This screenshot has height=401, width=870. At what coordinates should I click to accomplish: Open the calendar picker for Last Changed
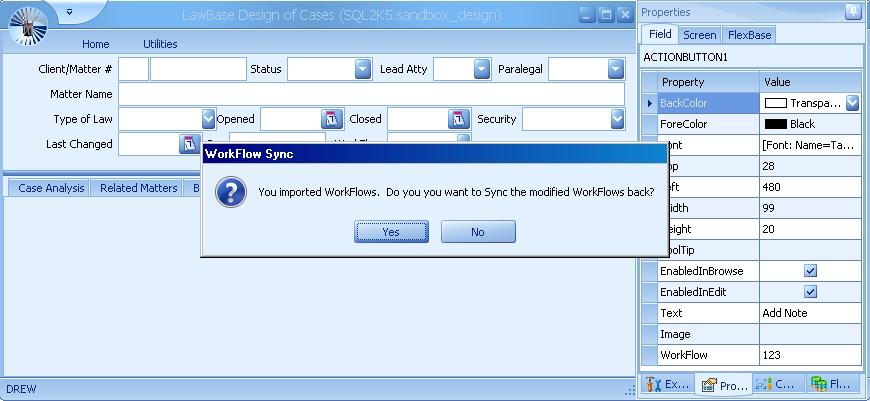(x=189, y=144)
